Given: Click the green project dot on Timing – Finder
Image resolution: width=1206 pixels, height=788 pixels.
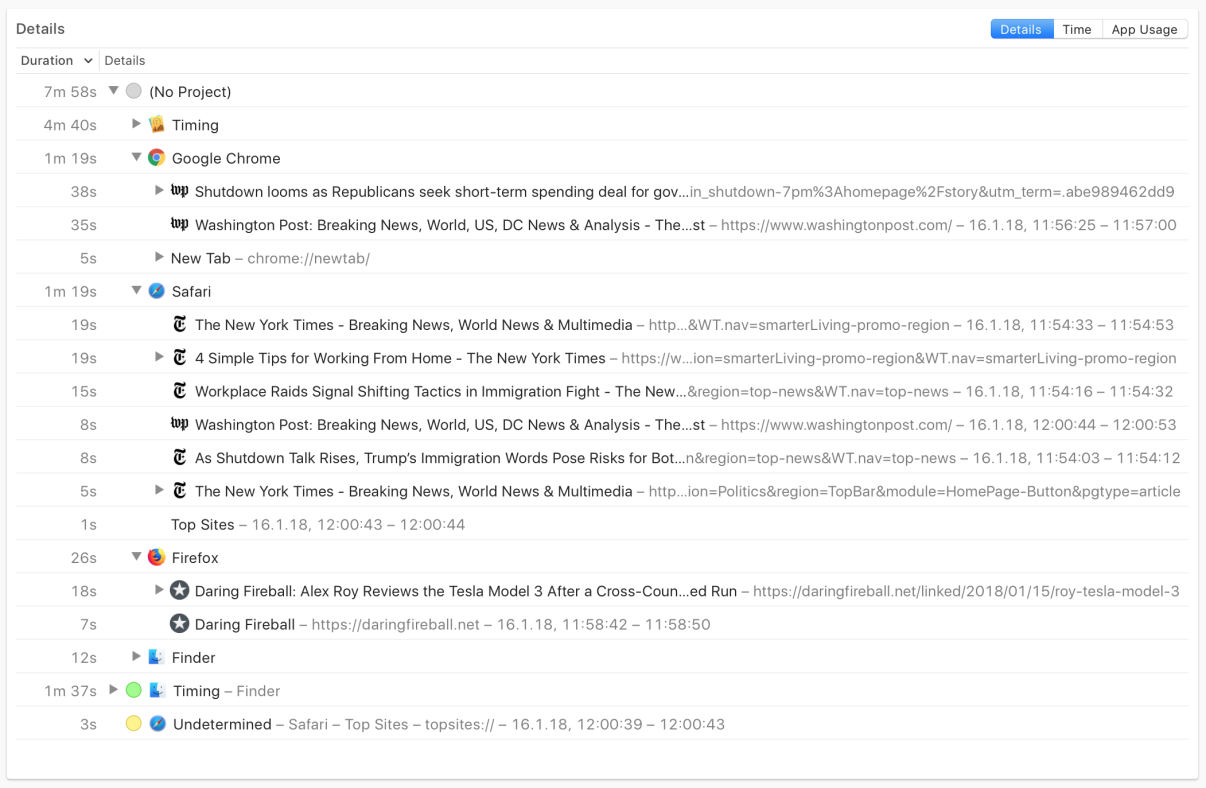Looking at the screenshot, I should [x=134, y=690].
